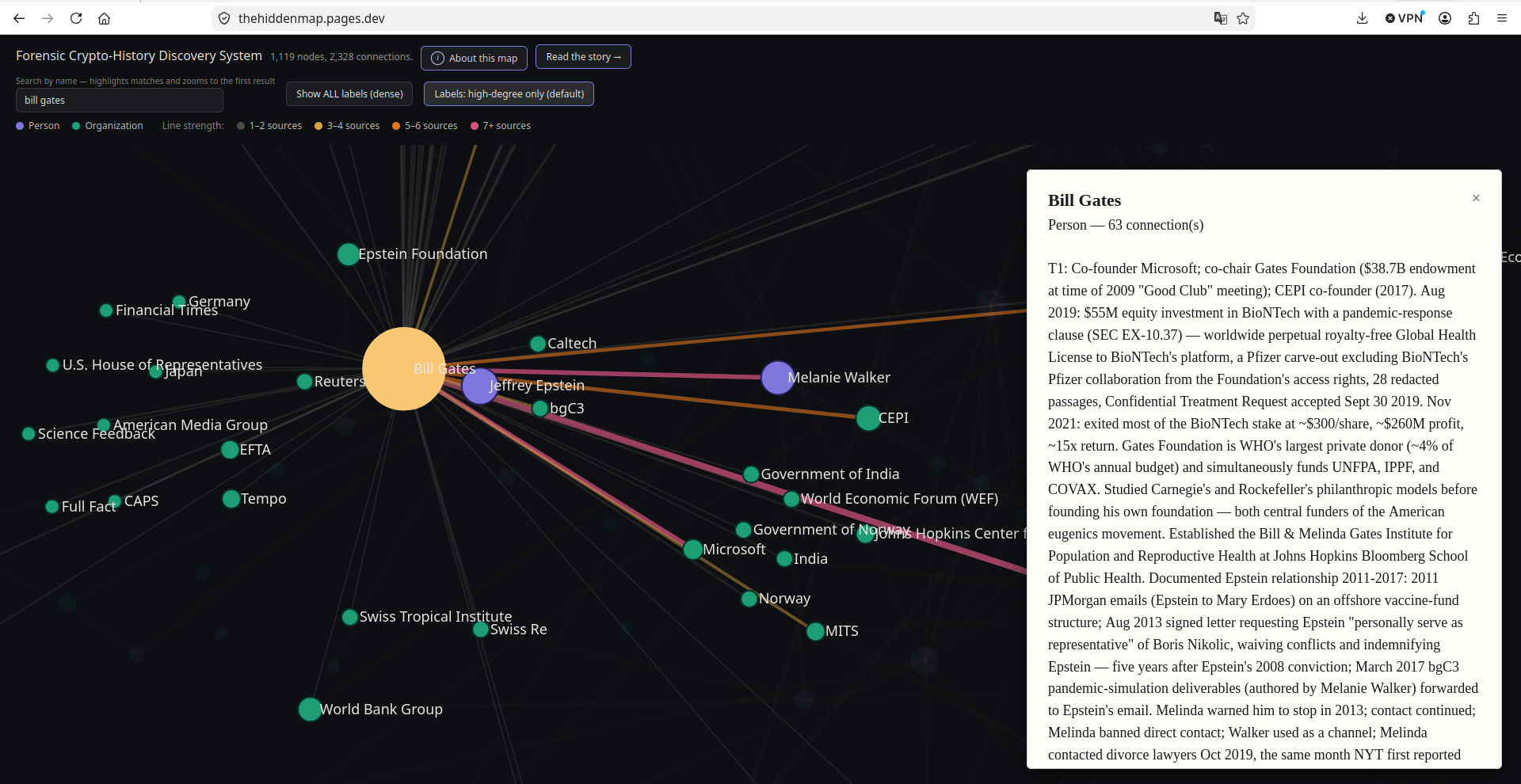The height and width of the screenshot is (784, 1521).
Task: Click the India node
Action: click(x=784, y=559)
